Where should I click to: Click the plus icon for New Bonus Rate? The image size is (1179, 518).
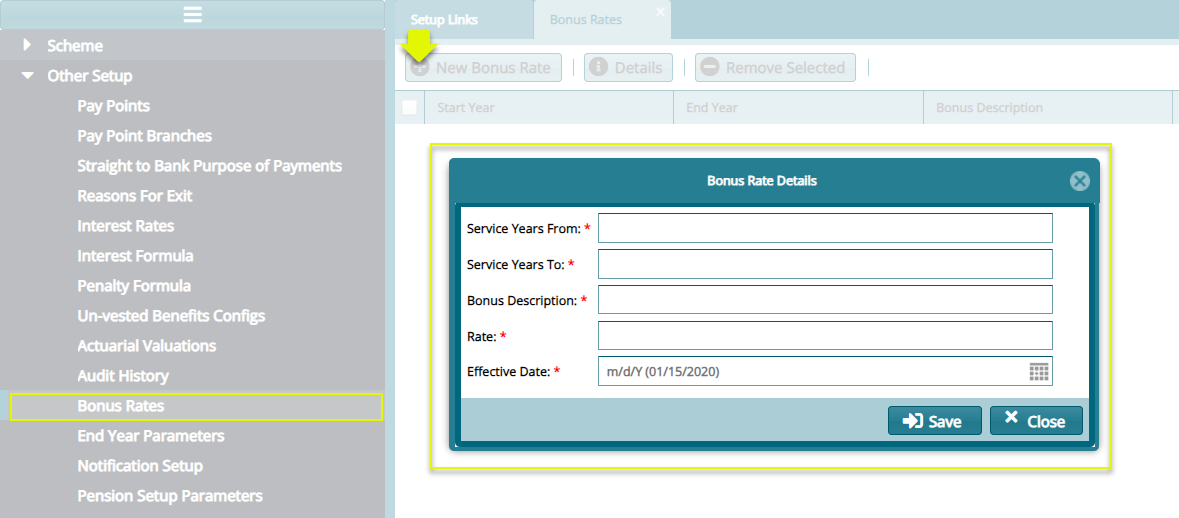(421, 68)
